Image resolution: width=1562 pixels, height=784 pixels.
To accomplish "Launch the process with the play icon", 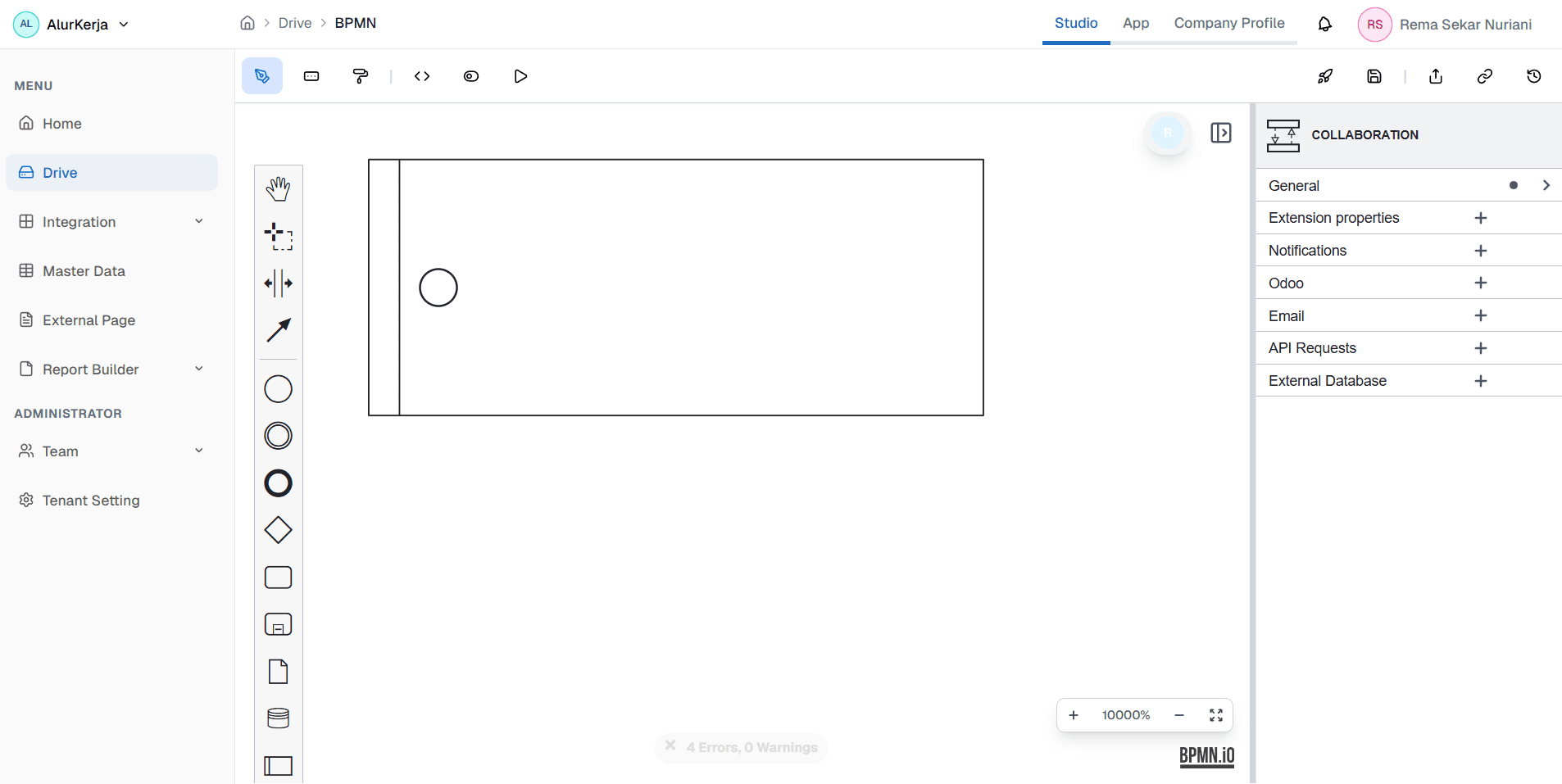I will 520,75.
